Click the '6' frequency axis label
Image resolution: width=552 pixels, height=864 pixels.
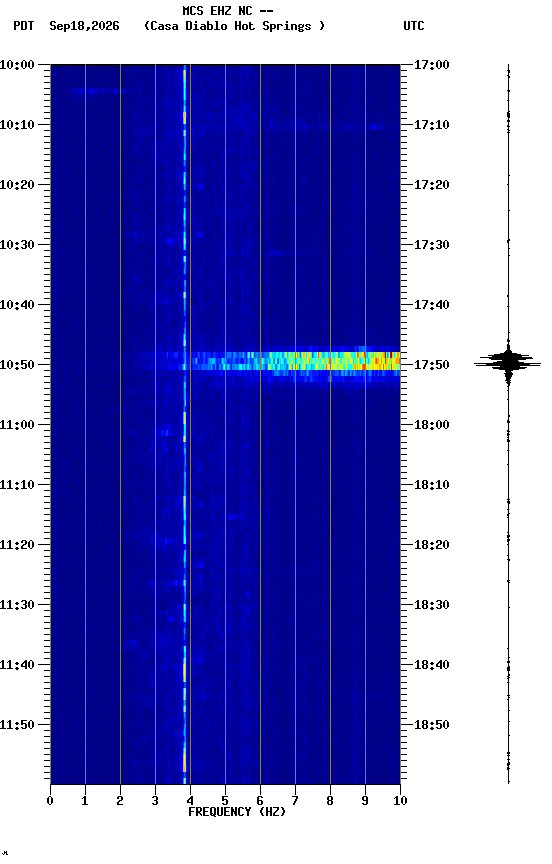260,801
